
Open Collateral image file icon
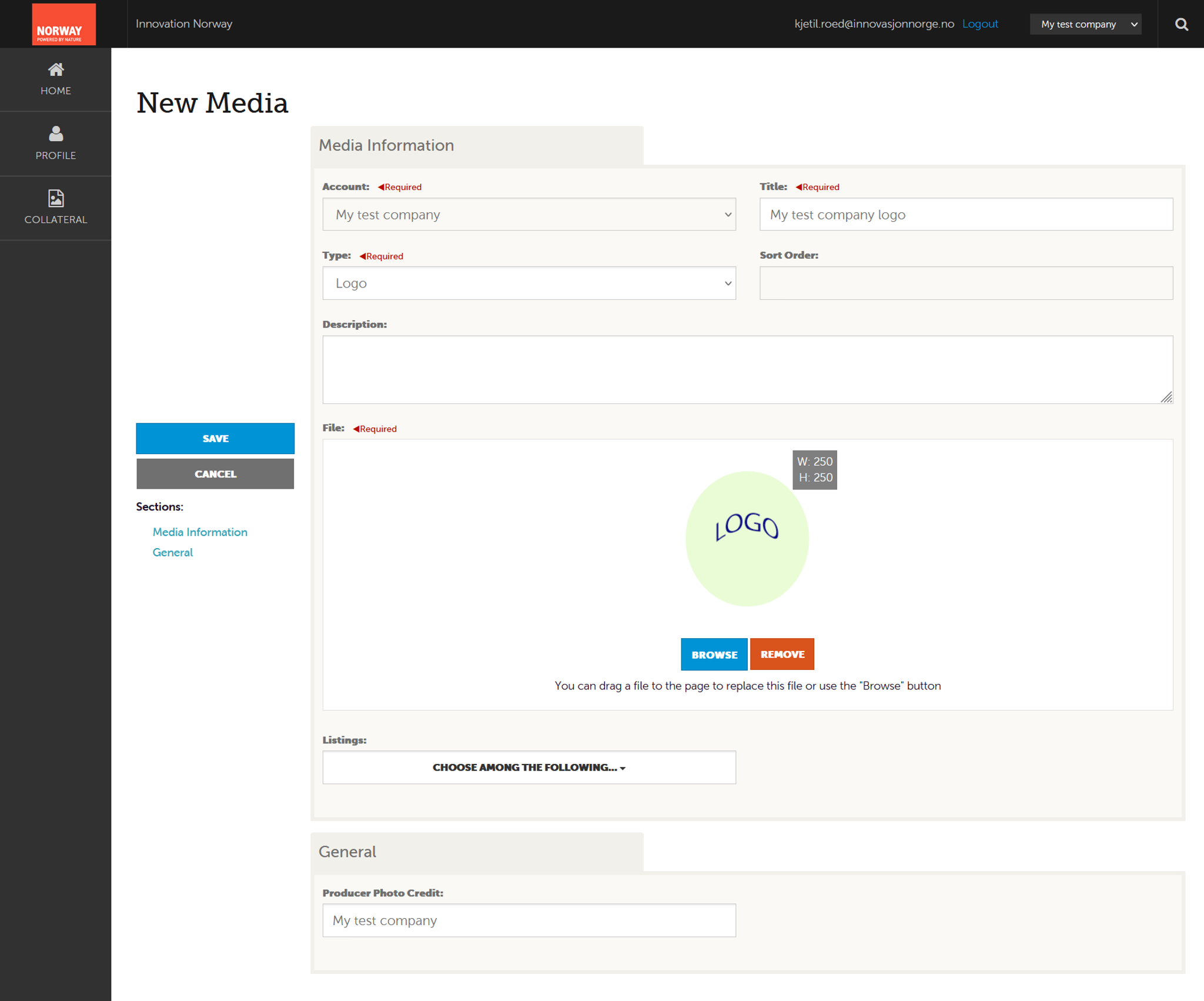pos(56,198)
